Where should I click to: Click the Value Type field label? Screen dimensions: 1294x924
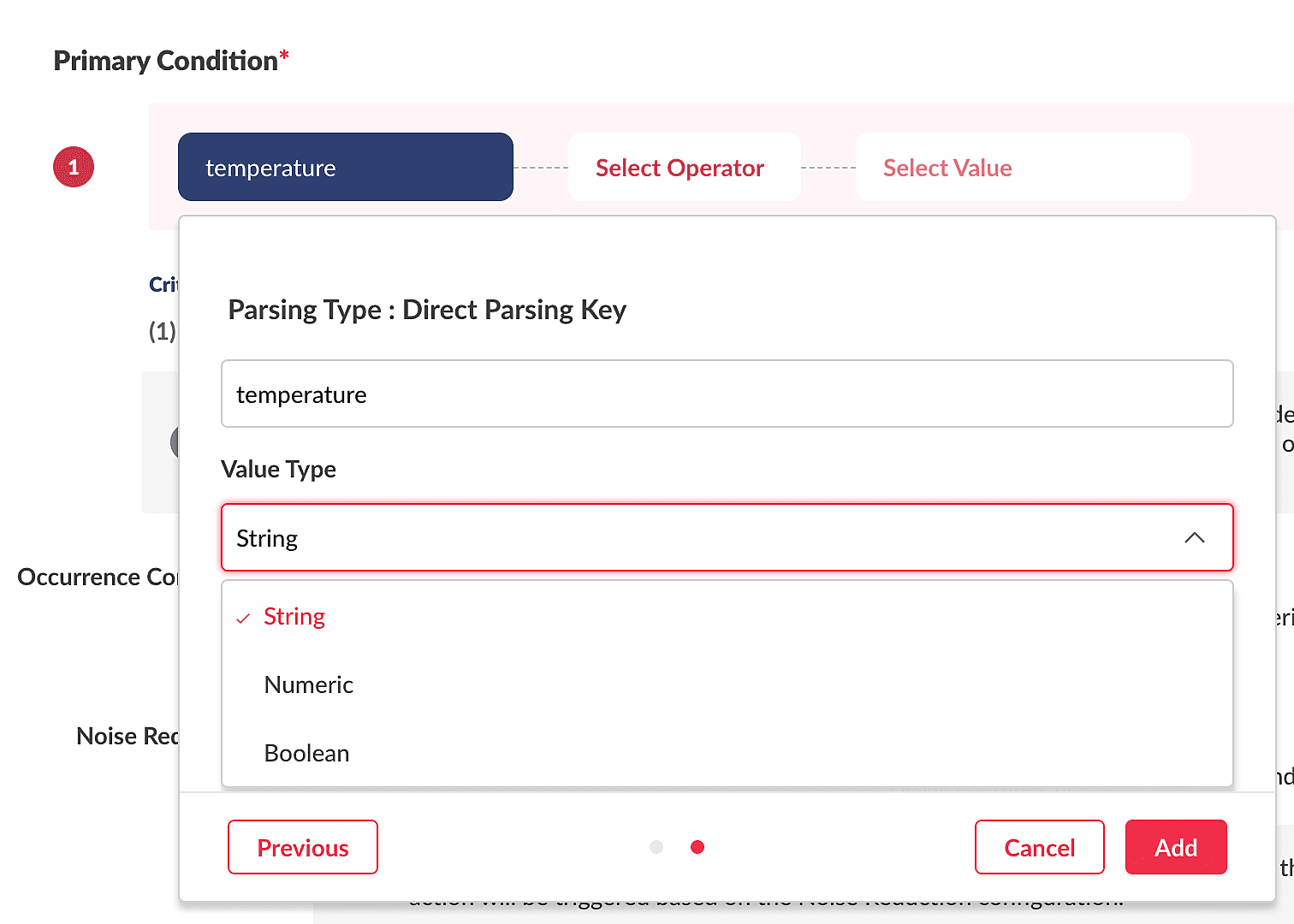point(278,470)
